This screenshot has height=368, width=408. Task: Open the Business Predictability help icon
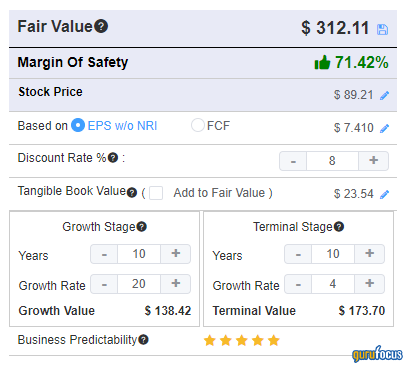pos(143,340)
